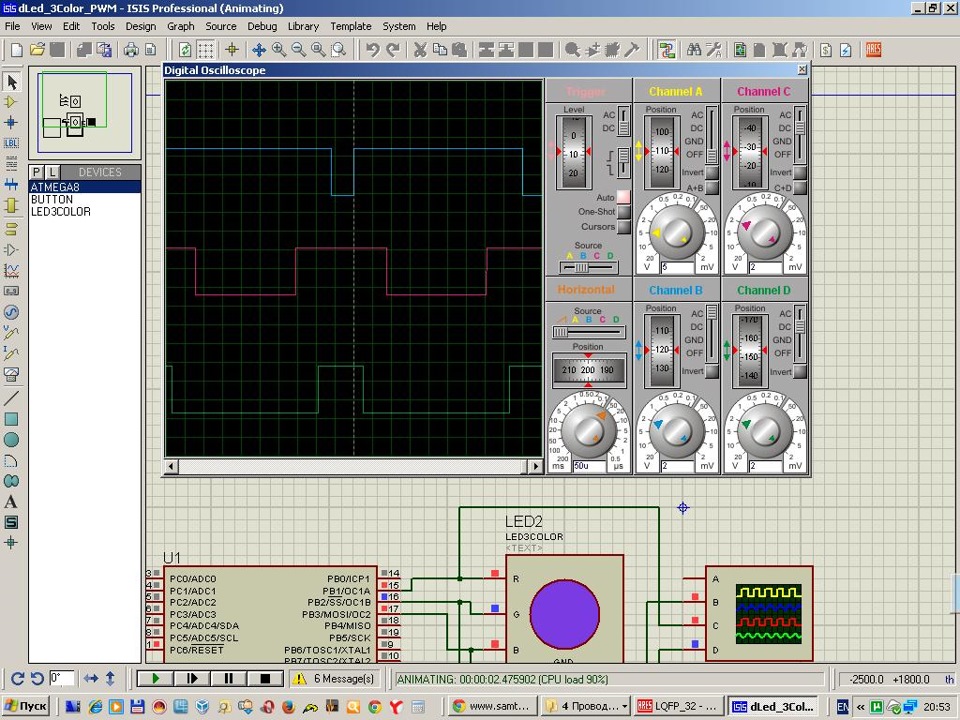
Task: Open the Template menu
Action: point(350,27)
